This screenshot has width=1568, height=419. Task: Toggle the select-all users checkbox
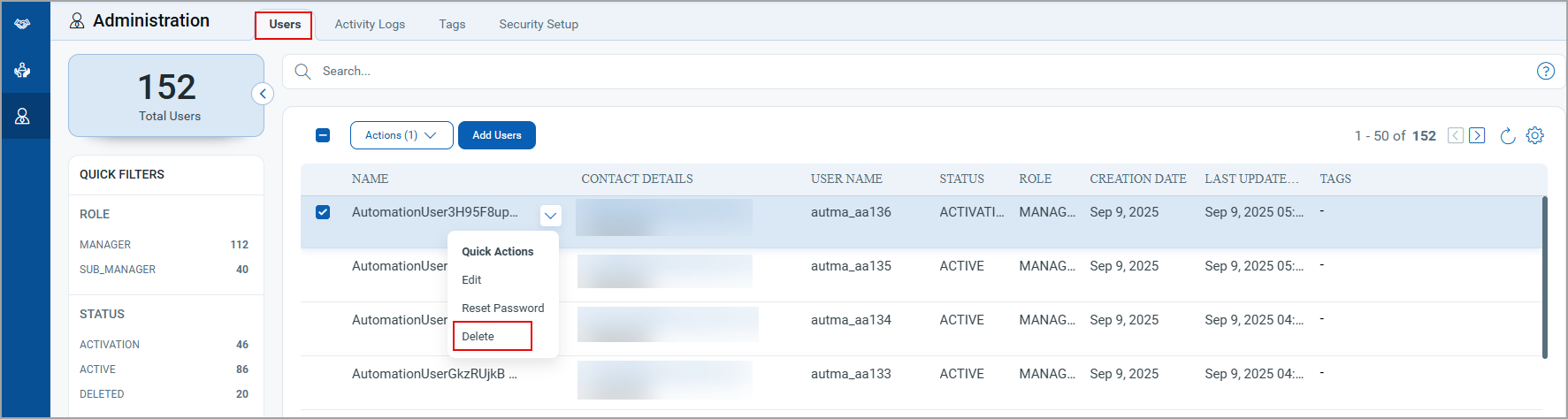pos(323,135)
